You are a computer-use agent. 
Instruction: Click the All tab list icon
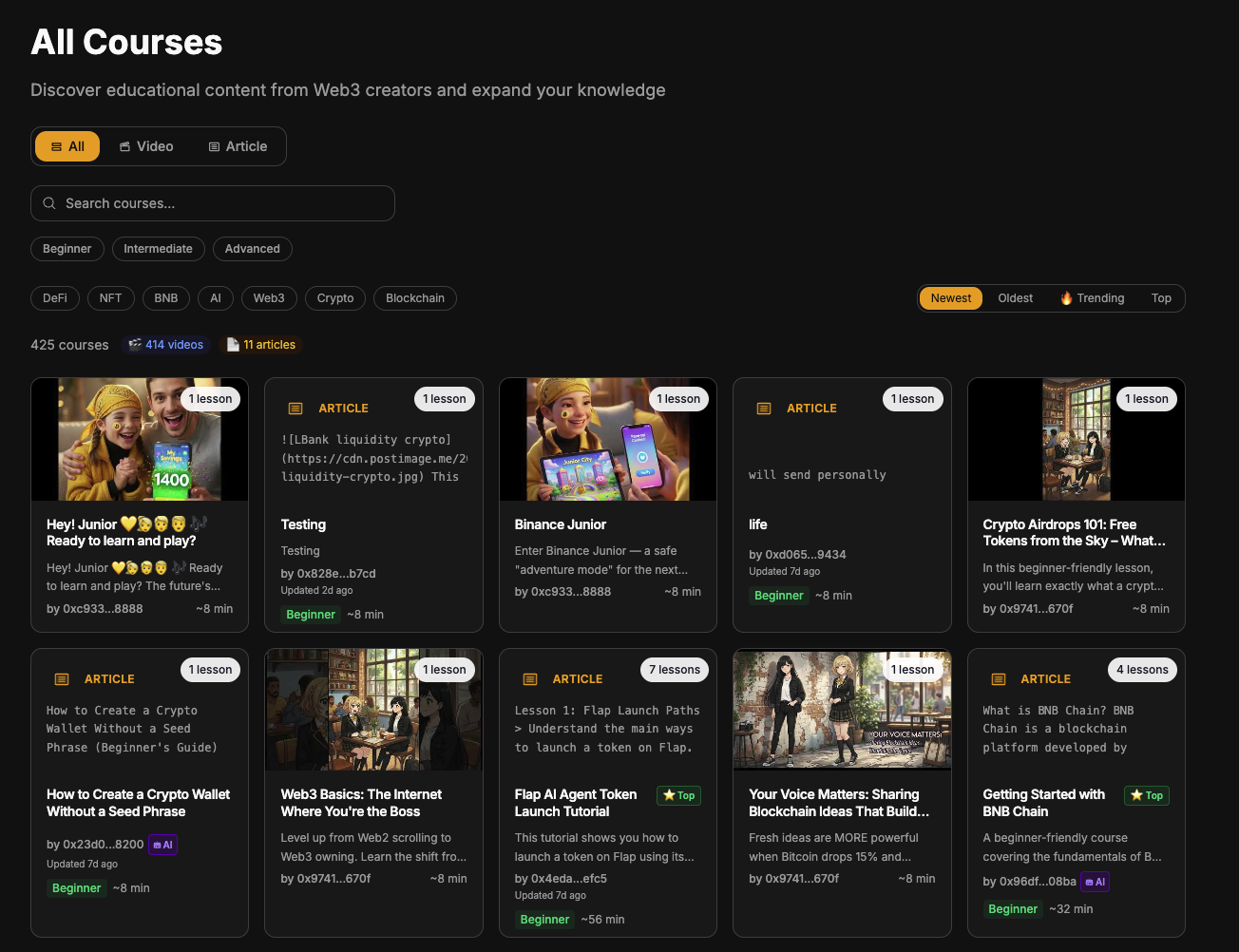coord(56,146)
